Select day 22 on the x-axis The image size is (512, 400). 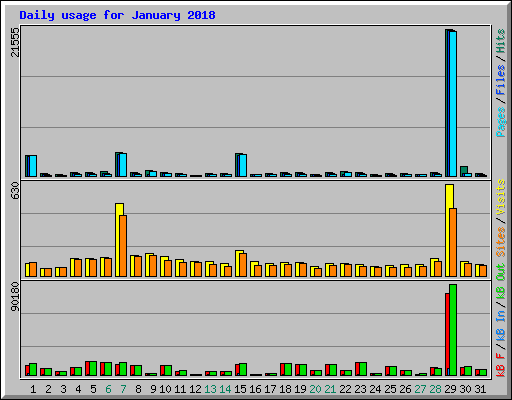345,389
